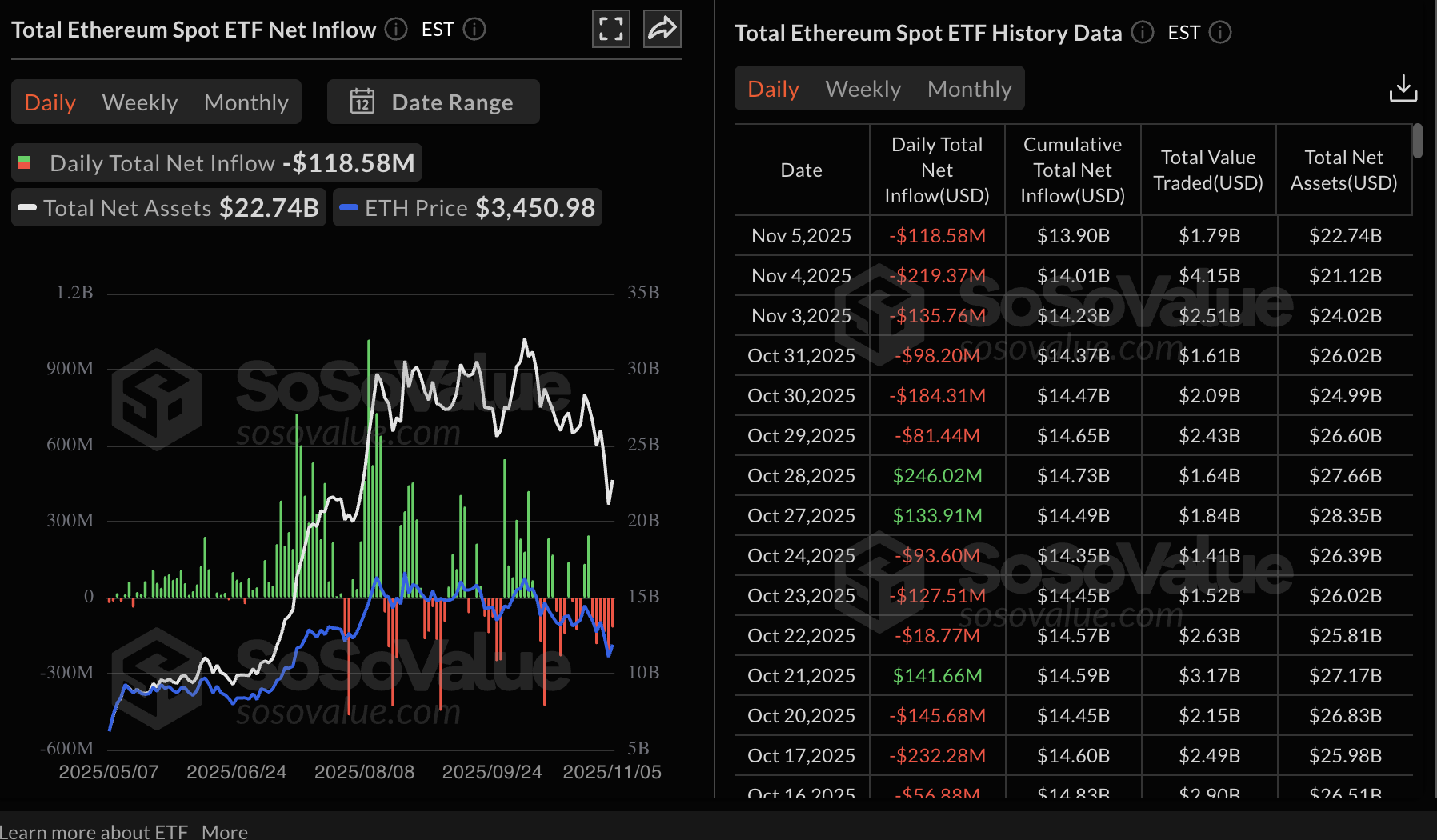Viewport: 1437px width, 840px height.
Task: Click the More link at bottom
Action: pyautogui.click(x=225, y=831)
